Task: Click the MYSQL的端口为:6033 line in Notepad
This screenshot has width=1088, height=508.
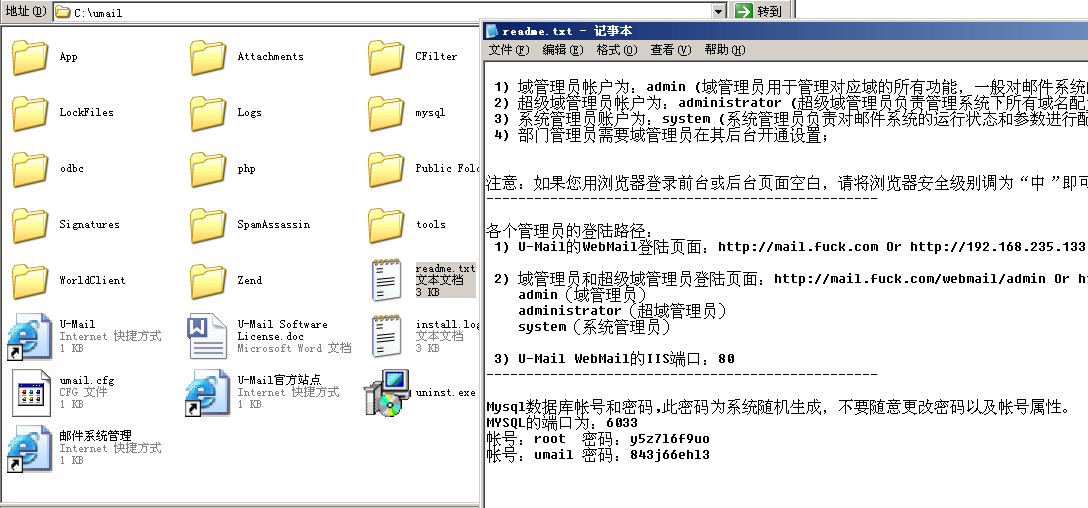Action: [562, 423]
